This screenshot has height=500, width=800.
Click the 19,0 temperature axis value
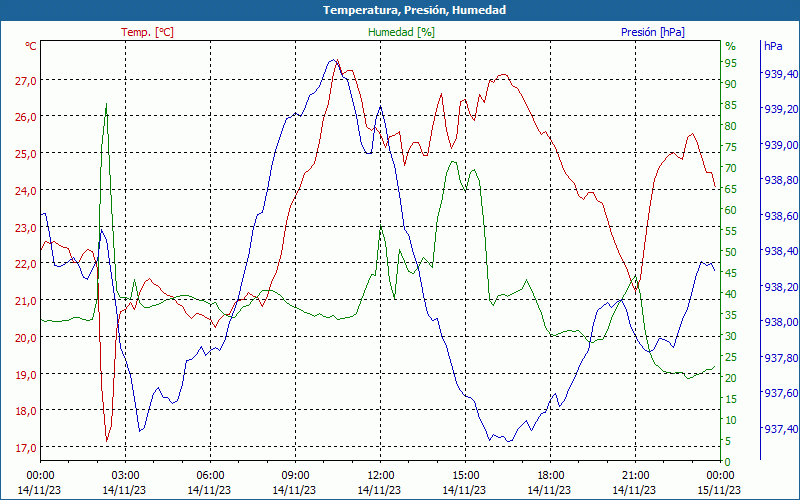click(x=26, y=374)
